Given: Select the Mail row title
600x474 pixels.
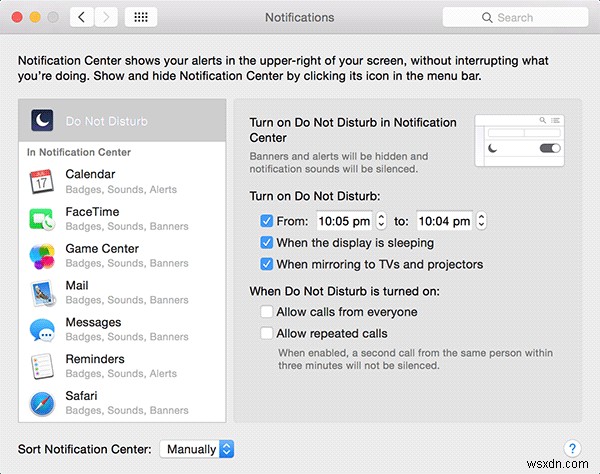Looking at the screenshot, I should click(77, 285).
